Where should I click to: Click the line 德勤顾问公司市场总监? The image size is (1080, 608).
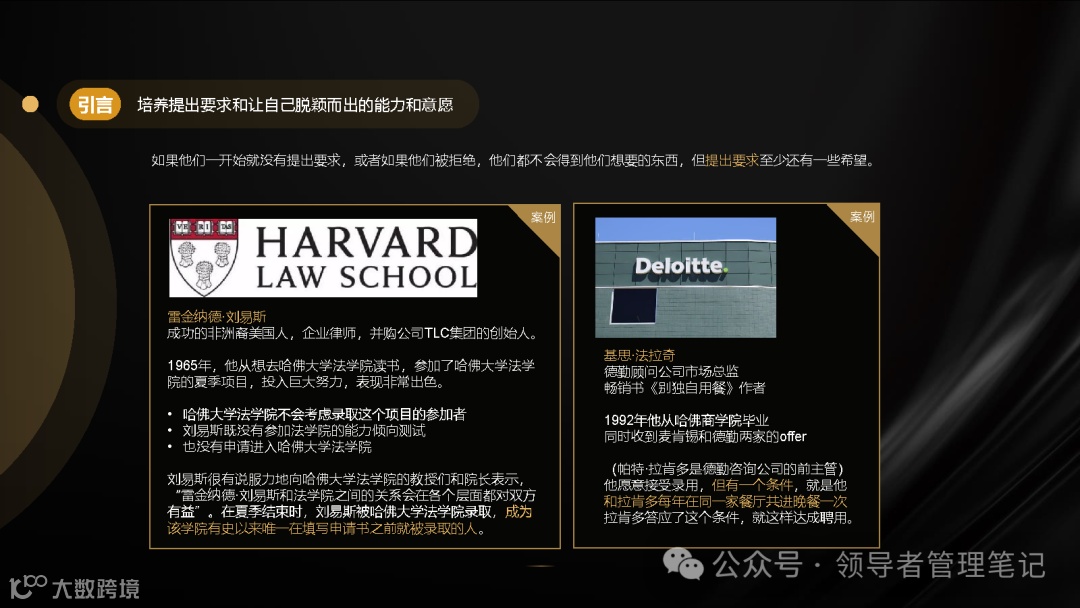click(x=671, y=371)
